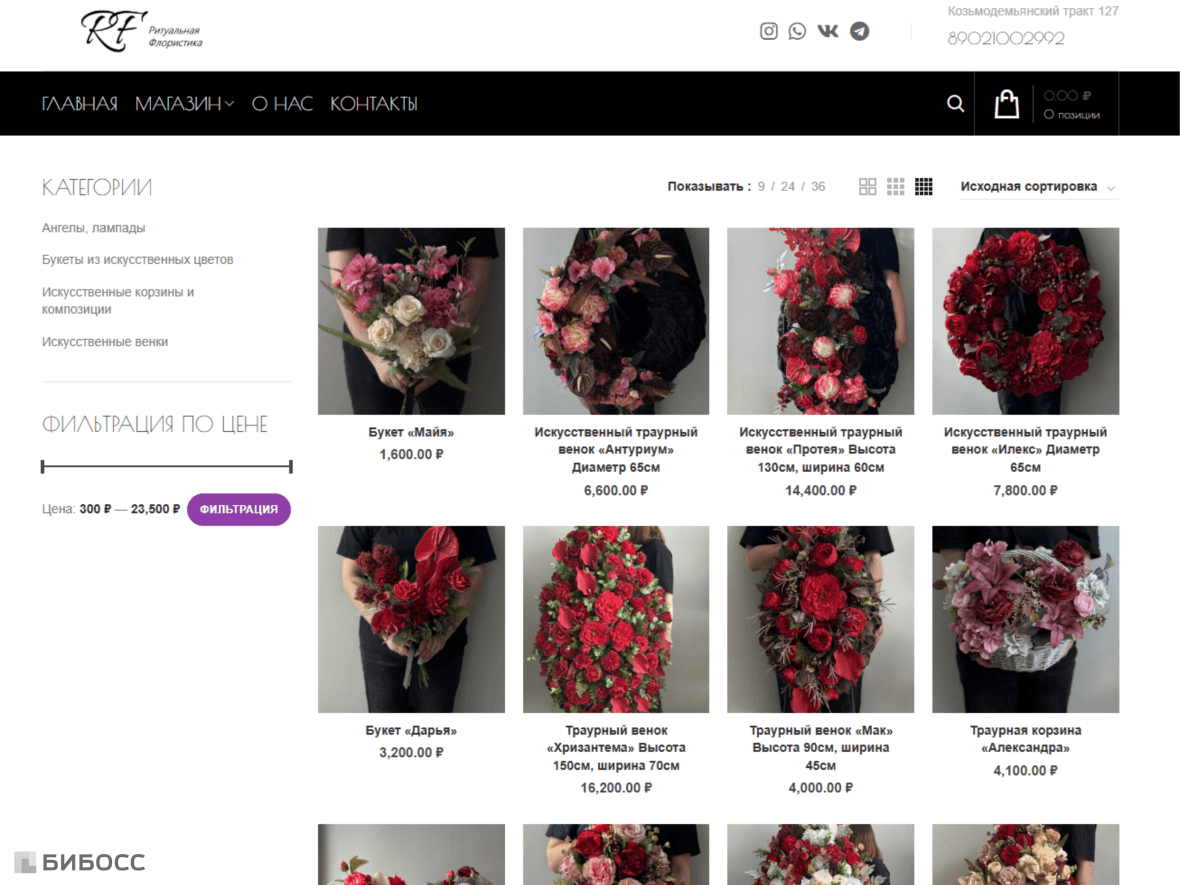Switch to two-column grid view icon
The image size is (1180, 885).
[868, 187]
